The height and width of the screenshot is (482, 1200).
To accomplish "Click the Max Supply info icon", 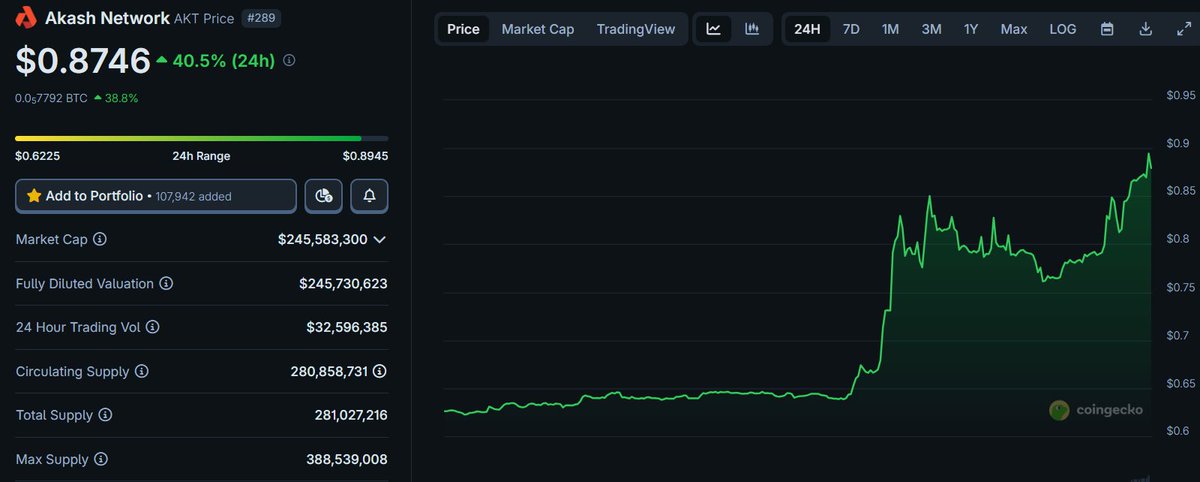I will (x=100, y=459).
